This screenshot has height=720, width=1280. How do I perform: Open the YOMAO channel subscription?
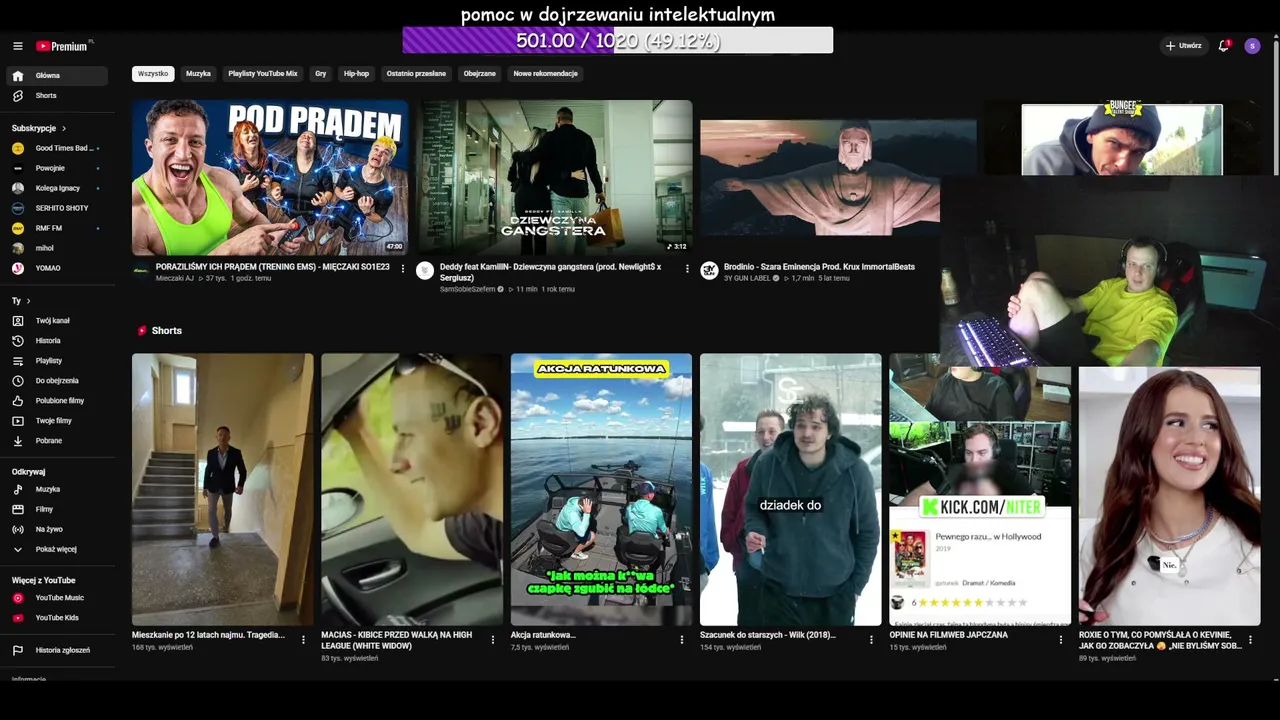click(58, 268)
